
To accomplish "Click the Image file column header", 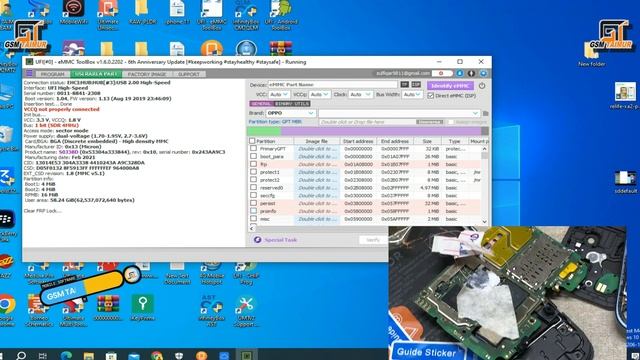I will click(317, 141).
